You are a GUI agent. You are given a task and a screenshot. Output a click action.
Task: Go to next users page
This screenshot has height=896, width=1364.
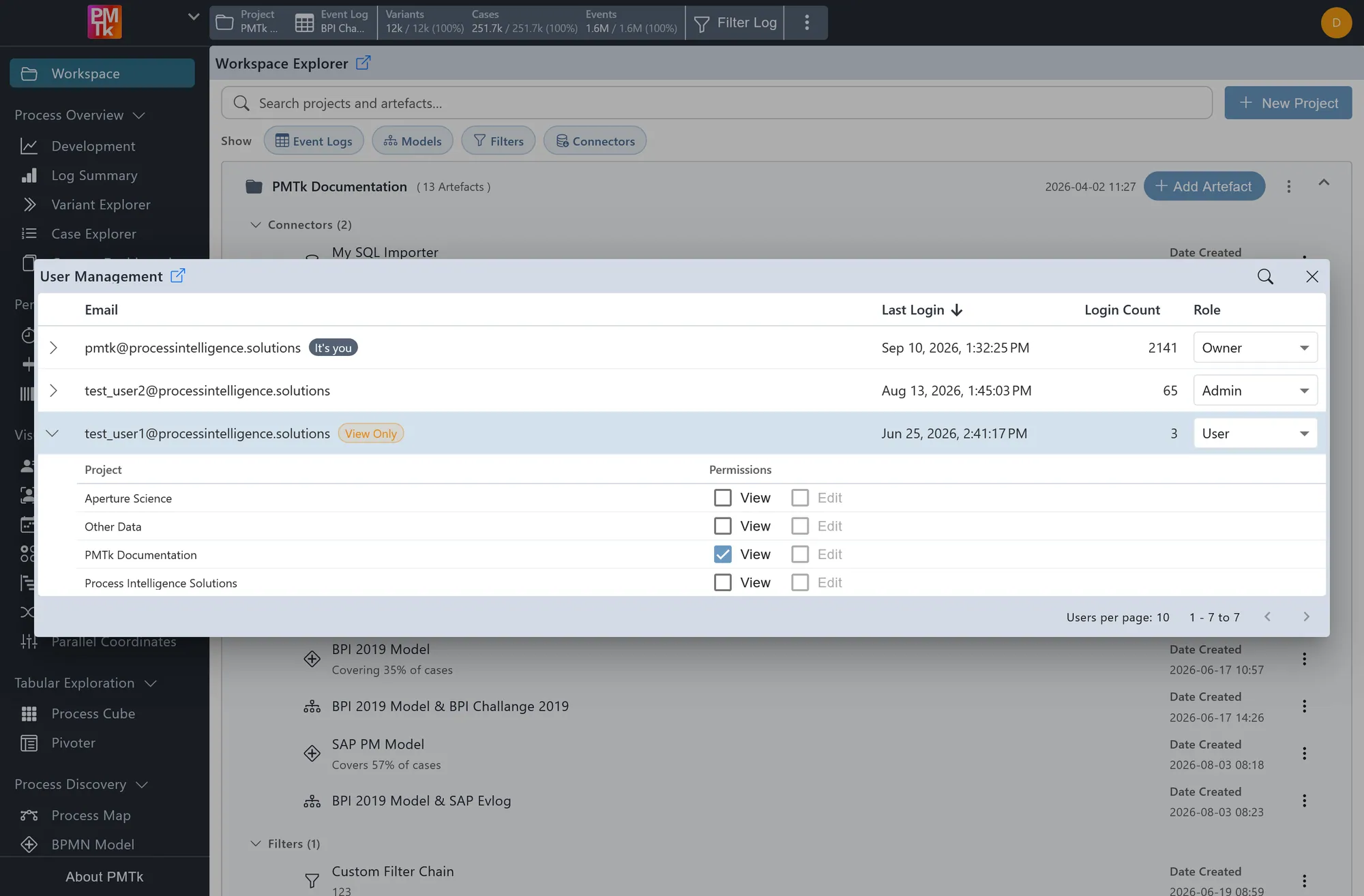[1306, 616]
